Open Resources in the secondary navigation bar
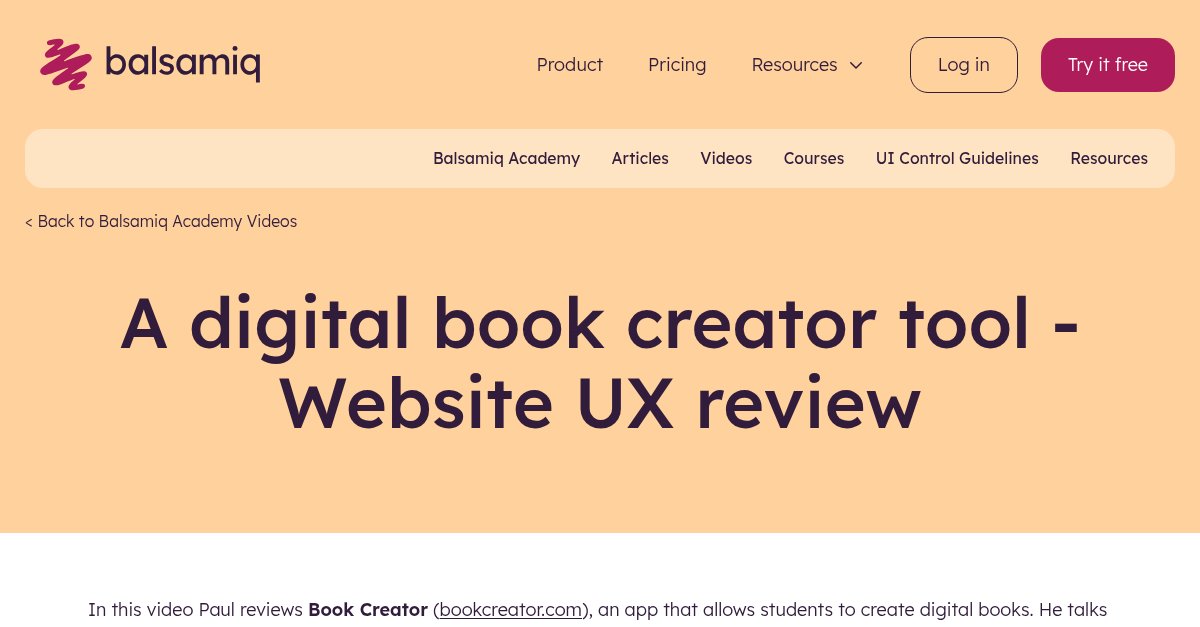 pos(1109,158)
